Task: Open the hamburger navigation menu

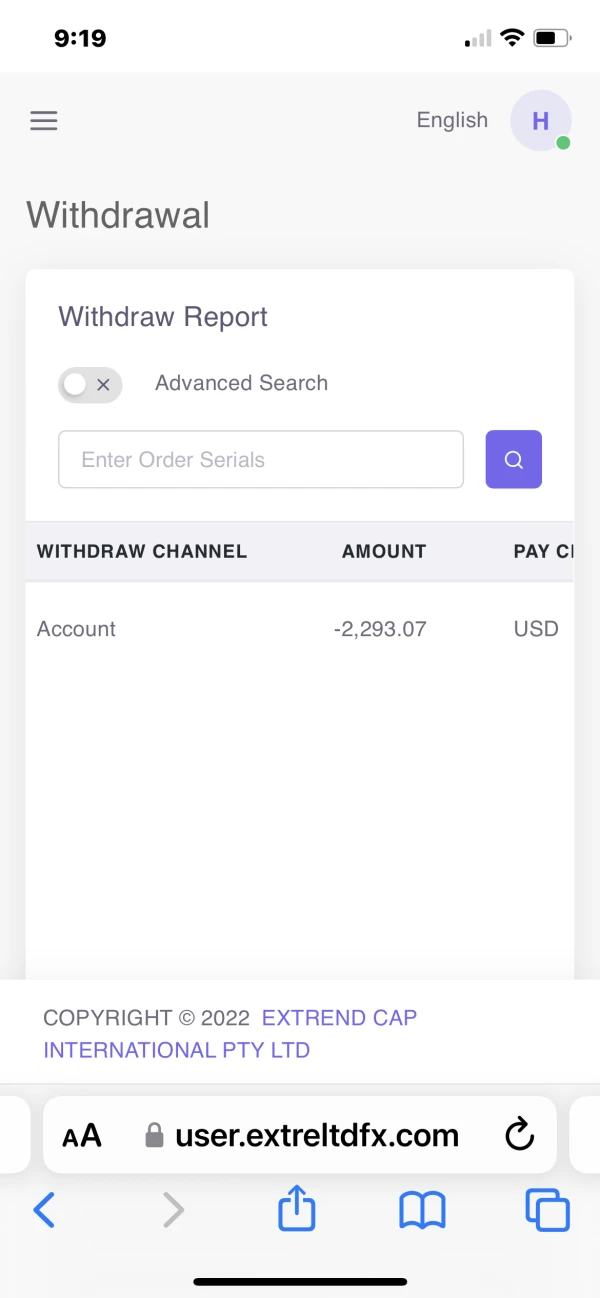Action: 44,121
